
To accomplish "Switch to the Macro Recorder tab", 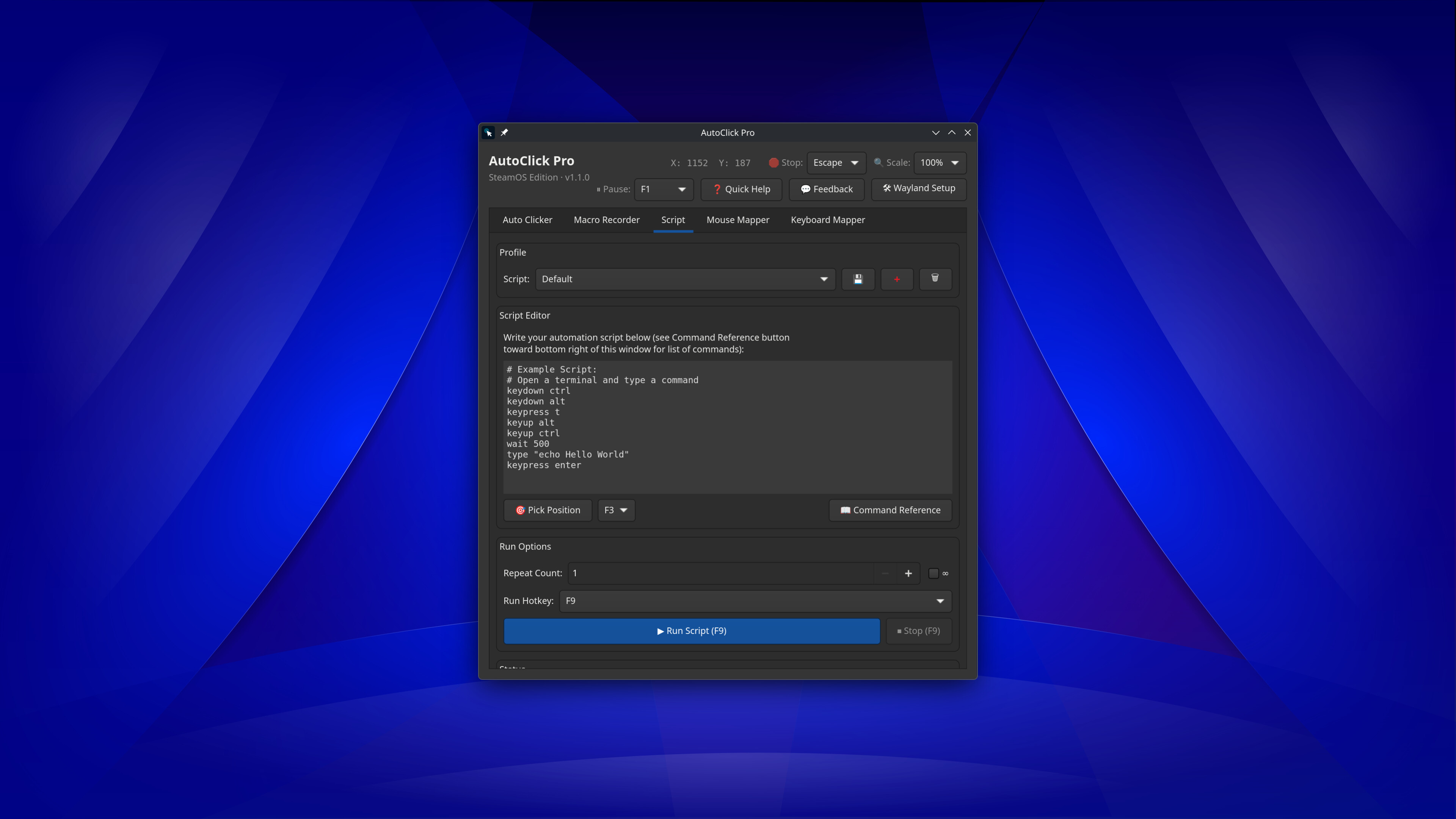I will point(607,220).
